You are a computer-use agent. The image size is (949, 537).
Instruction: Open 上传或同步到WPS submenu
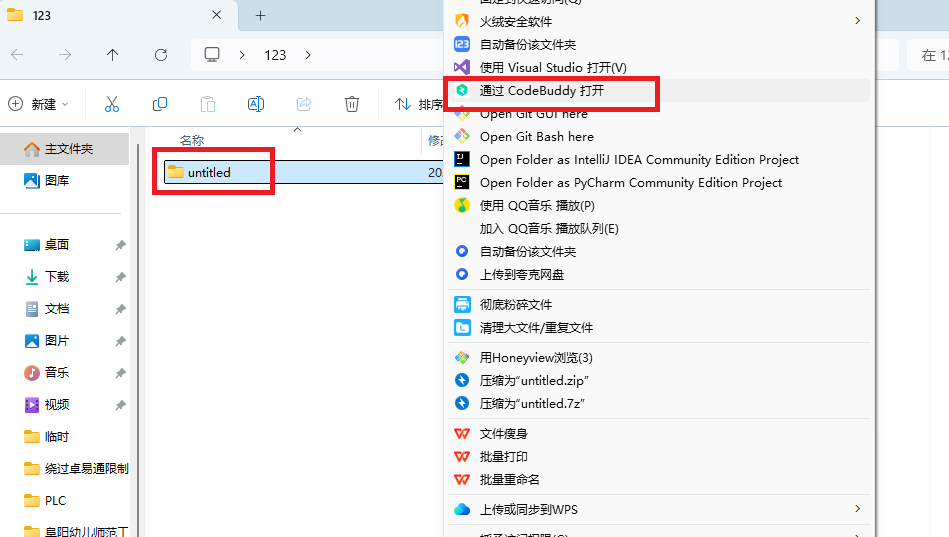pyautogui.click(x=658, y=509)
